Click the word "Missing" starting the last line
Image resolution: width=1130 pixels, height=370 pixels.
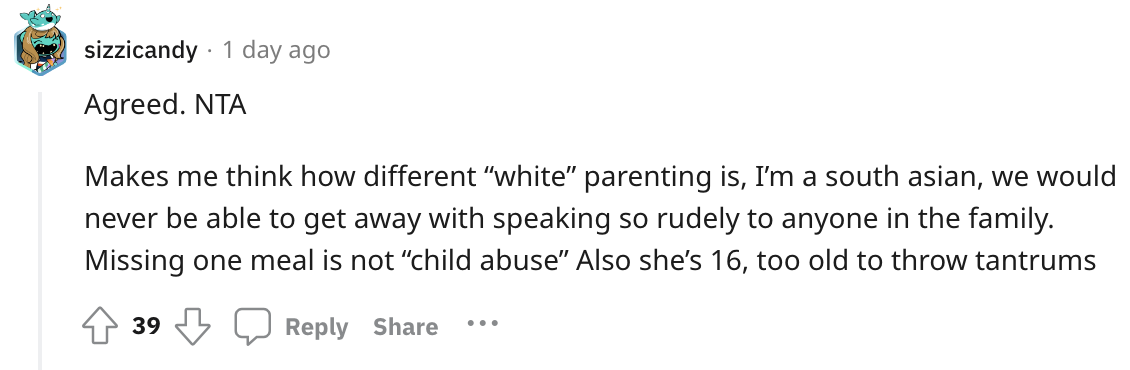click(134, 262)
